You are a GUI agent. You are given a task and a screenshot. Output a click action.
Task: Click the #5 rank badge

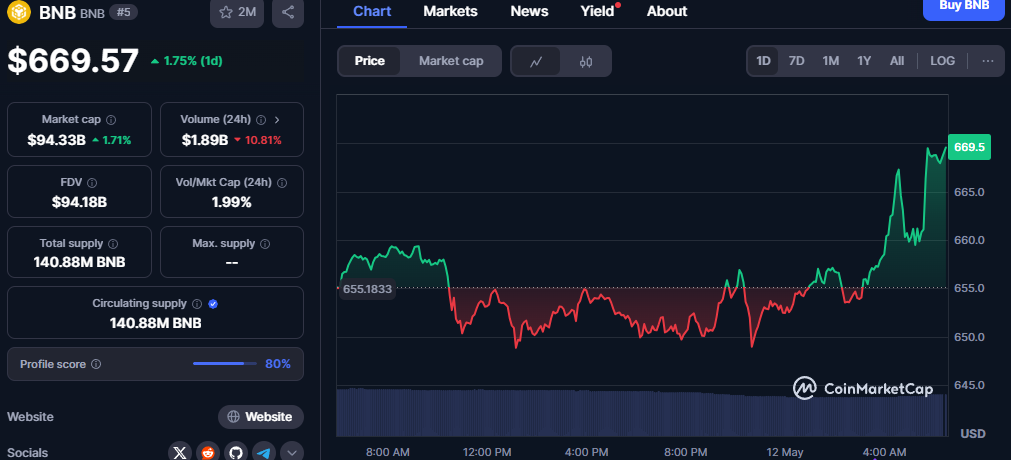[x=123, y=12]
